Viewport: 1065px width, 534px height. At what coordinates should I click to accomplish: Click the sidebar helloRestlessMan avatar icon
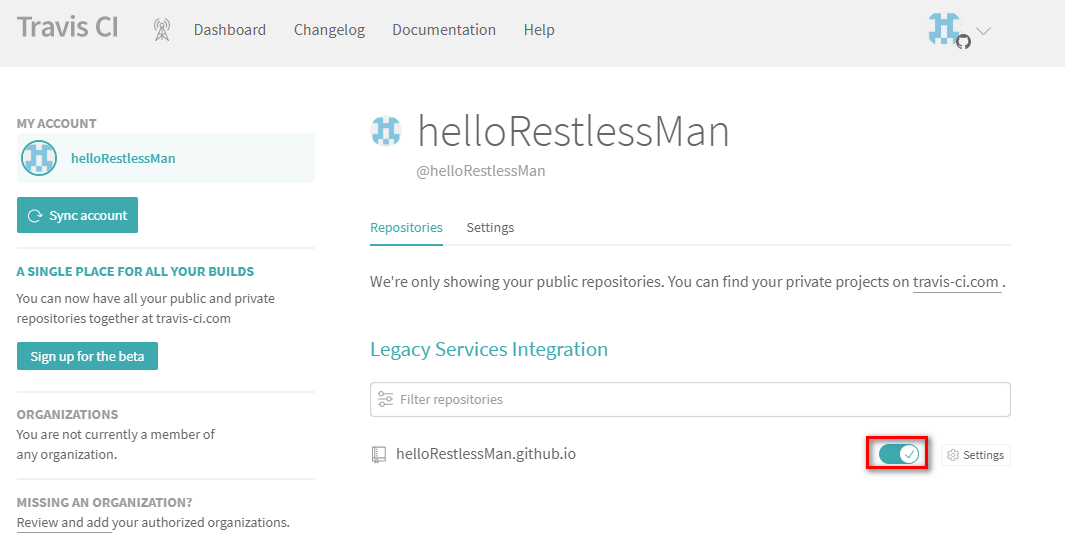tap(40, 158)
